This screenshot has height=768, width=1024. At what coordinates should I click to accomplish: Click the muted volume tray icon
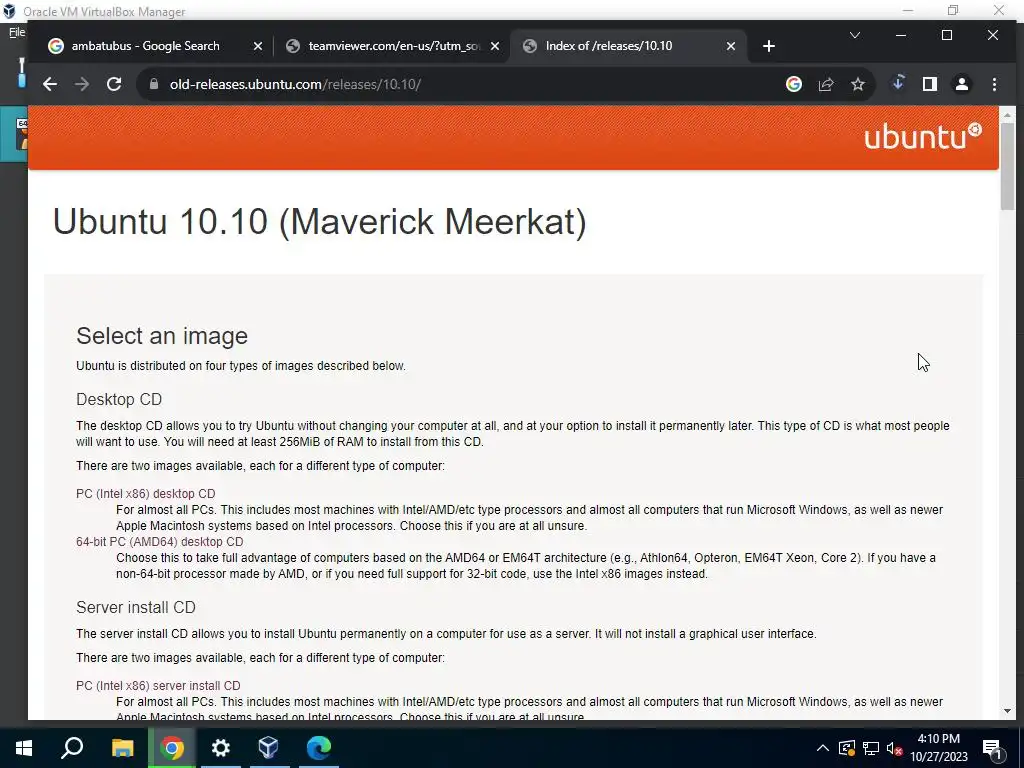point(894,748)
